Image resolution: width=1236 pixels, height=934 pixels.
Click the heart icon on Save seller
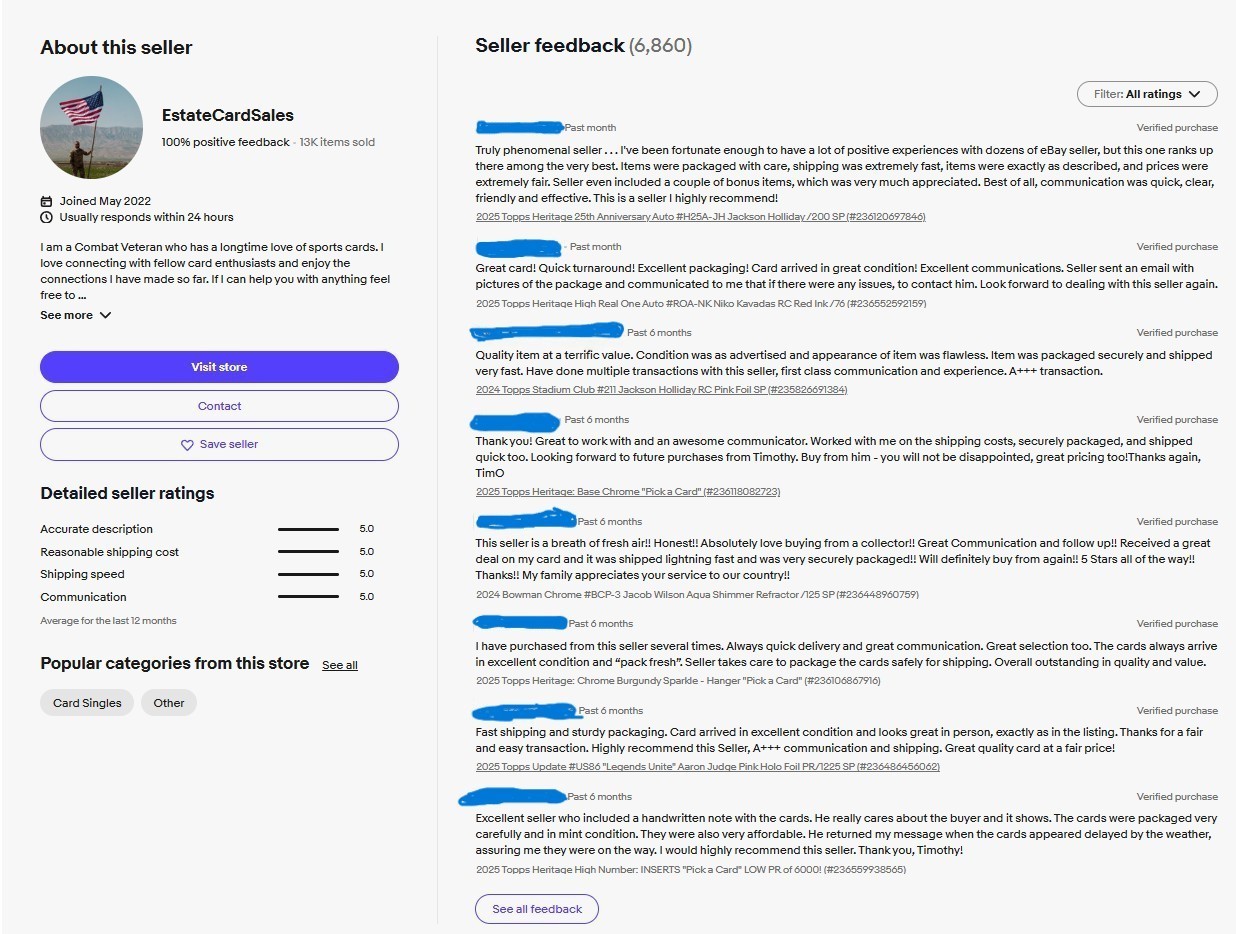pos(187,445)
